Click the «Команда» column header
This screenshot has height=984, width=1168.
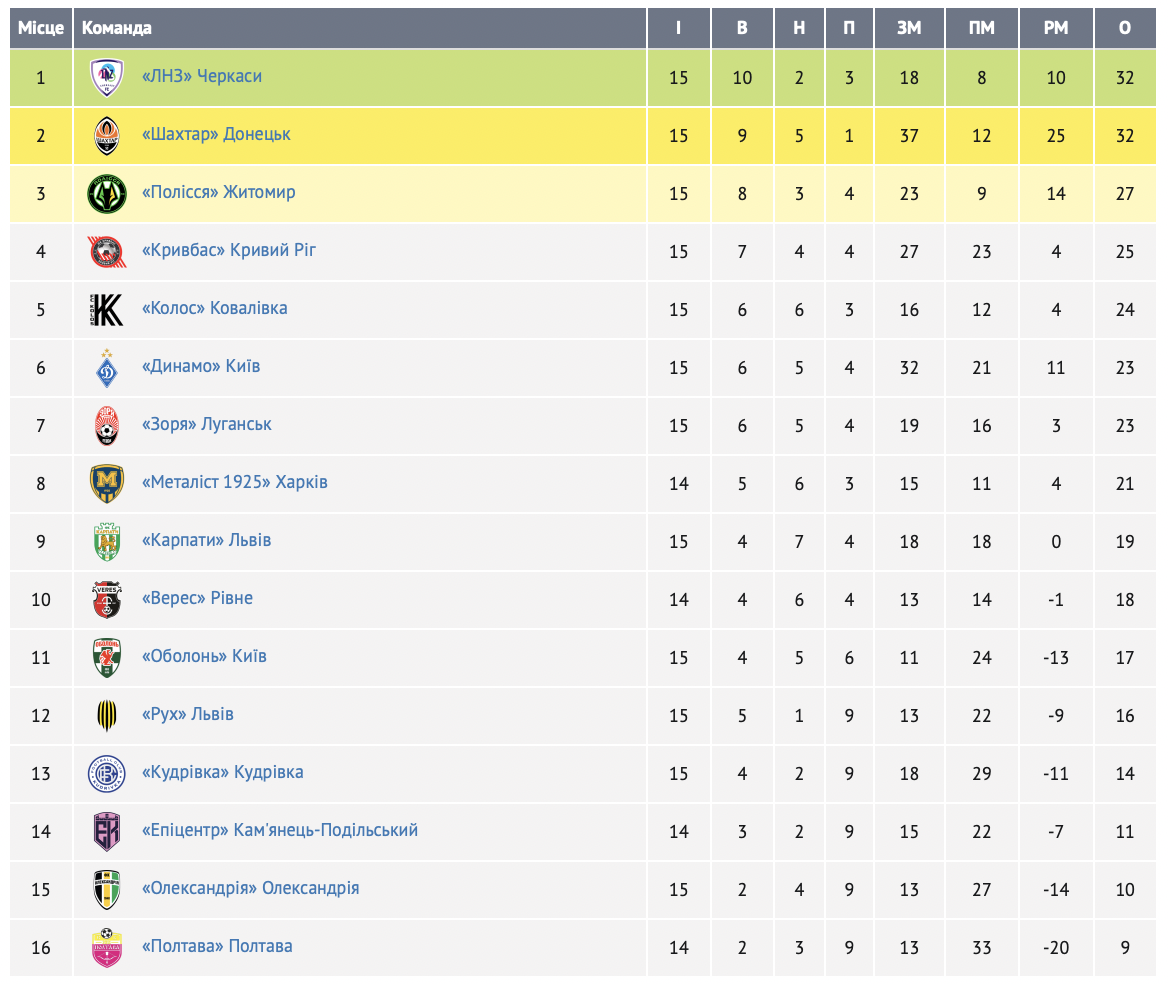point(117,28)
